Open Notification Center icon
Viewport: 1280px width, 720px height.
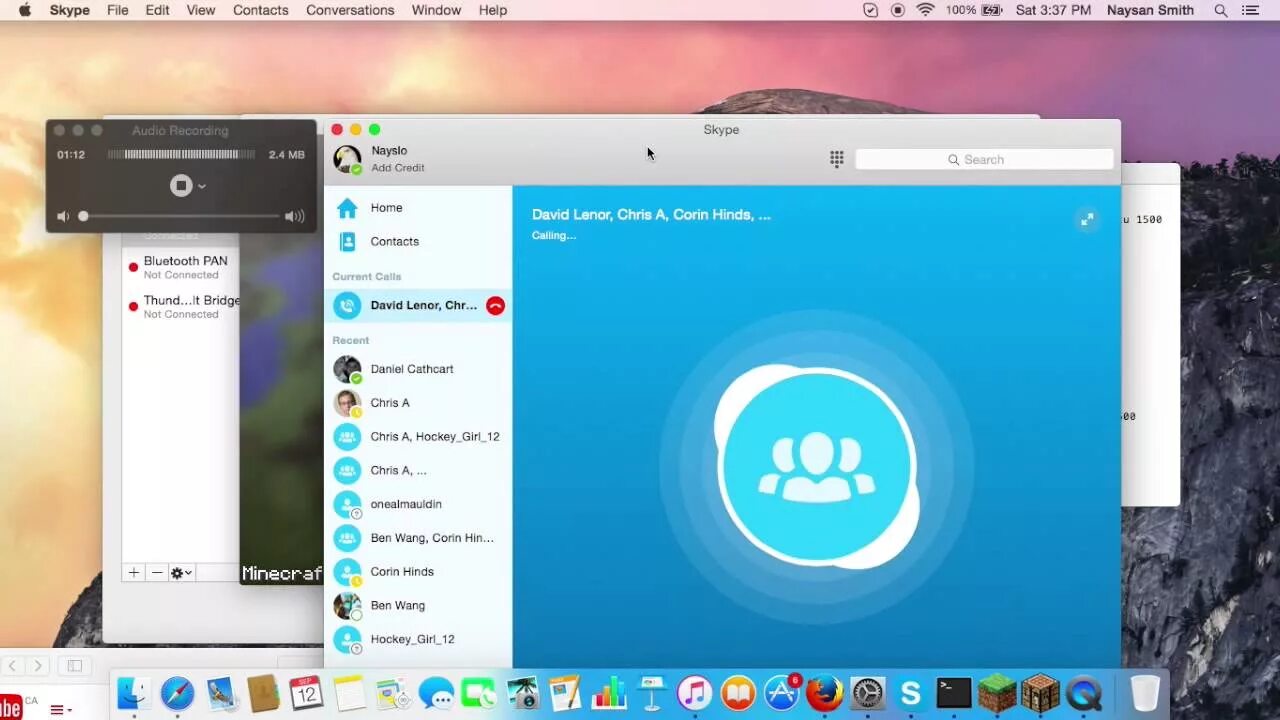1250,10
